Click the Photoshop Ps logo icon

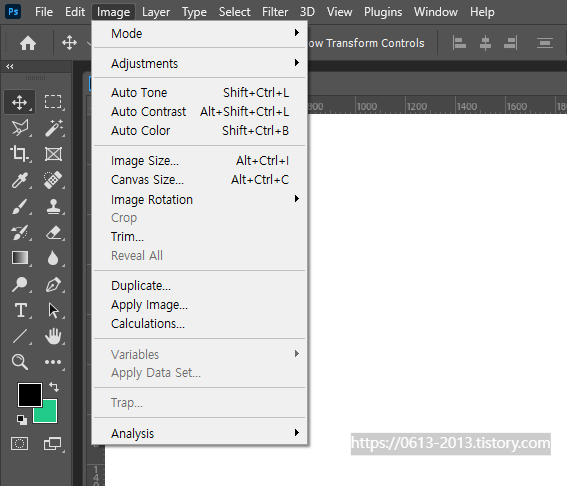(13, 12)
